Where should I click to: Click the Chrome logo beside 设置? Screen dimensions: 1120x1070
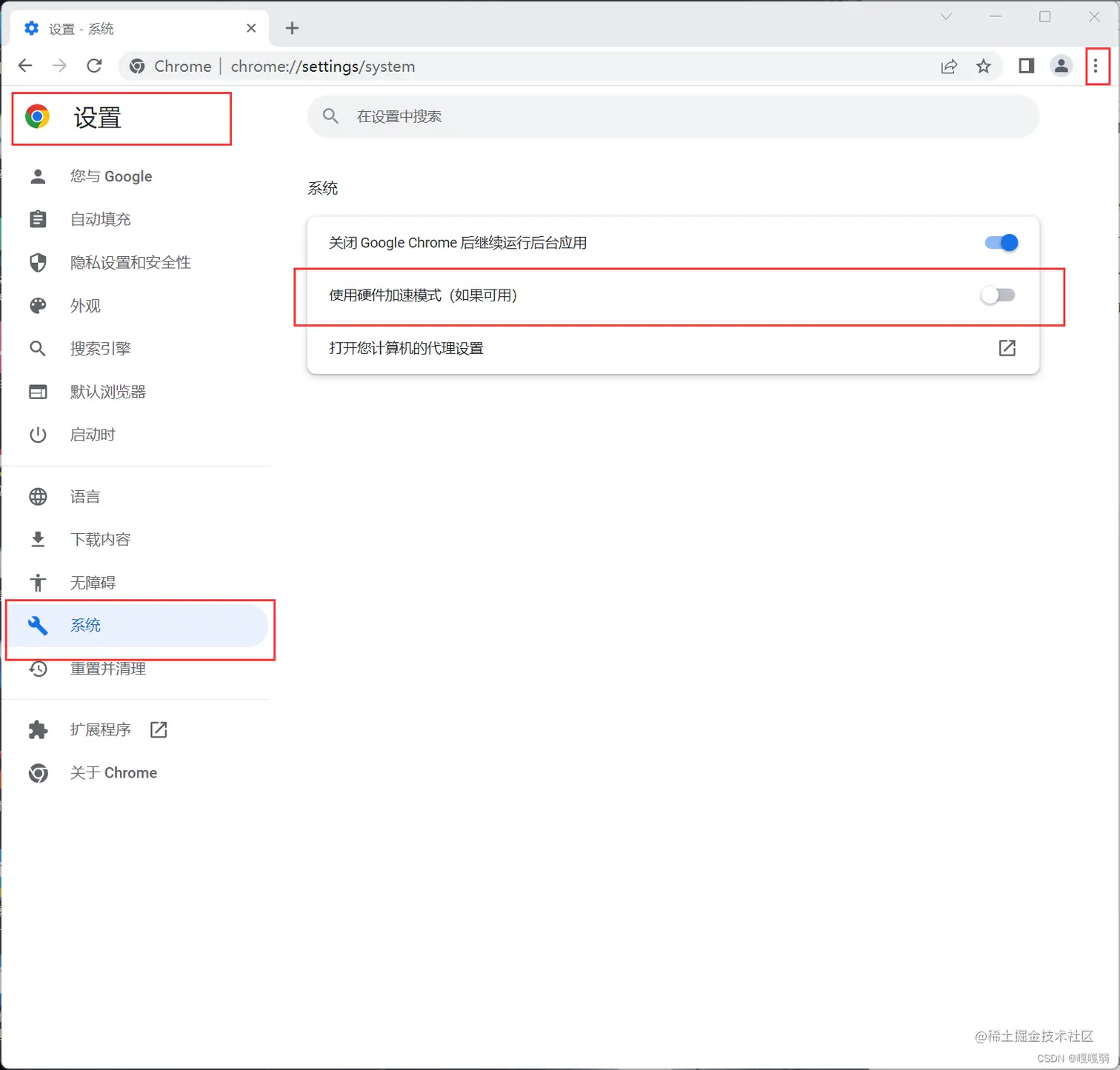pos(37,116)
